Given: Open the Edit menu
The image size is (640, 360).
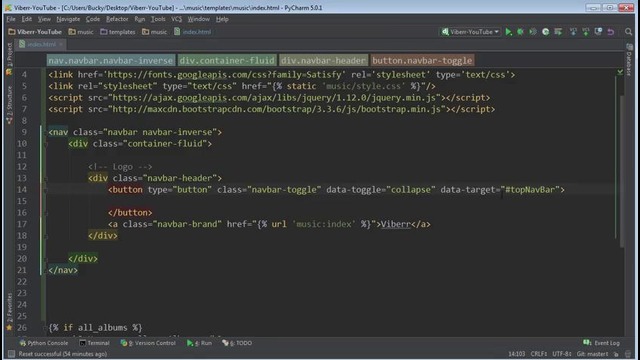Looking at the screenshot, I should (27, 19).
